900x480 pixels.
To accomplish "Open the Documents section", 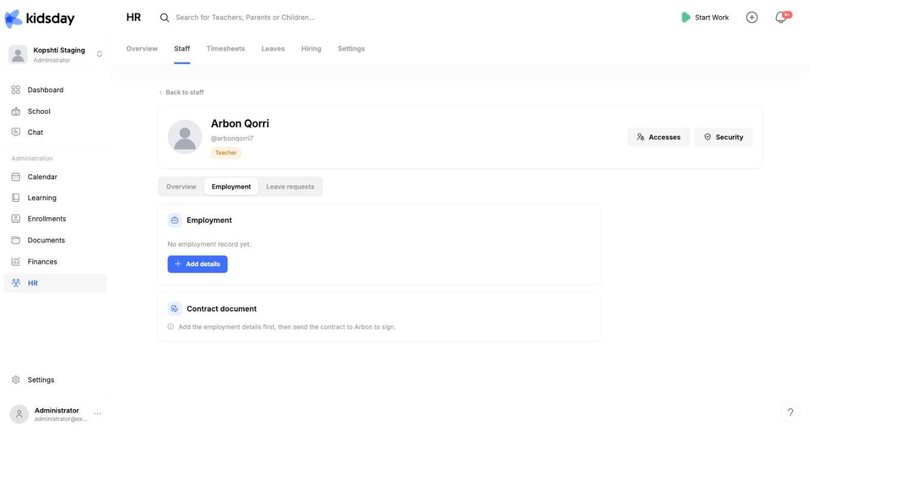I will (x=55, y=240).
